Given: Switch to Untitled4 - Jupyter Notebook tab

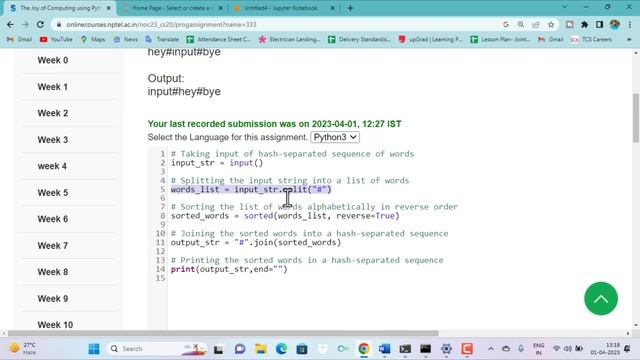Looking at the screenshot, I should click(x=284, y=8).
